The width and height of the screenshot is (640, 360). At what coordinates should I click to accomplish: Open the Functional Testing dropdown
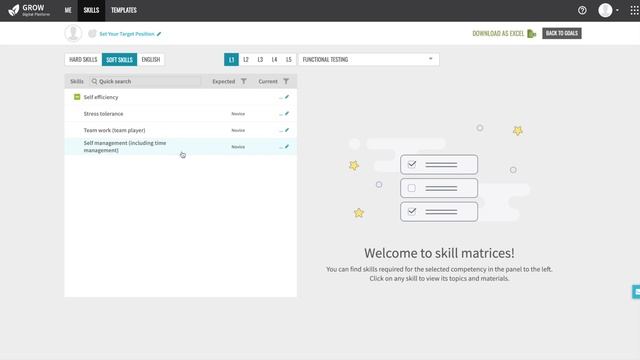369,60
